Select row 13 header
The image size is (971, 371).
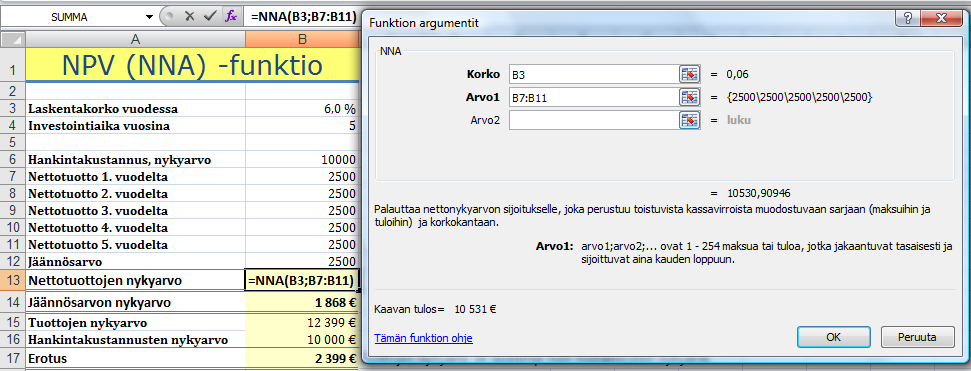[12, 281]
